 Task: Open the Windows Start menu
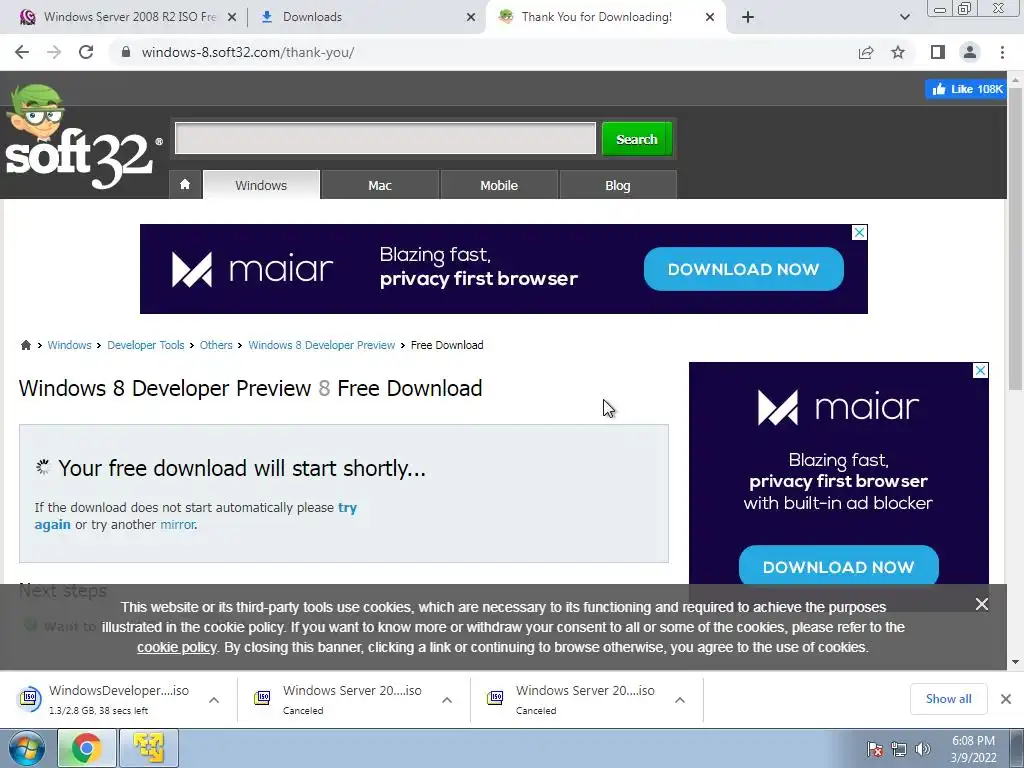[x=27, y=748]
